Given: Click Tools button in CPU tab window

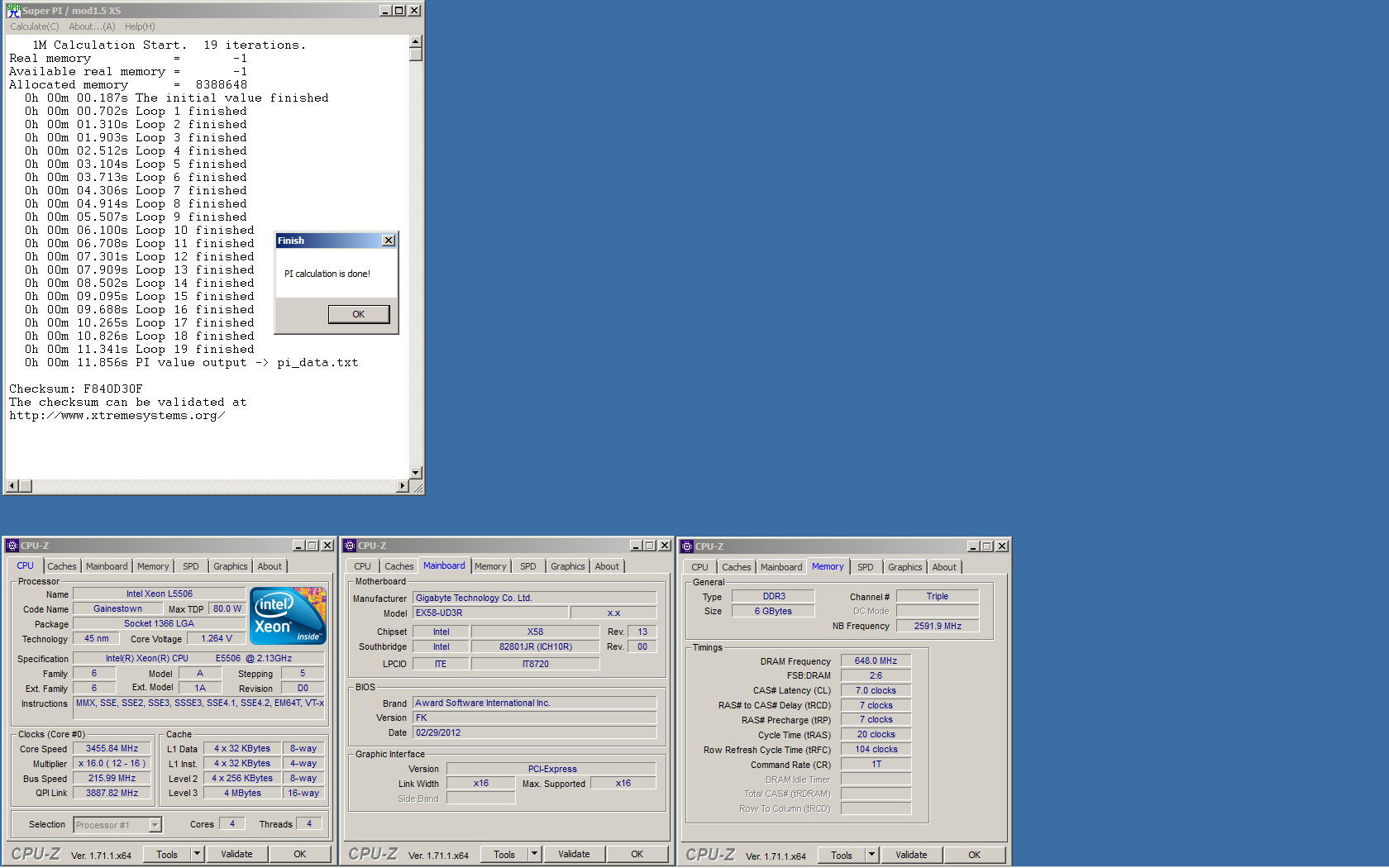Looking at the screenshot, I should tap(167, 854).
